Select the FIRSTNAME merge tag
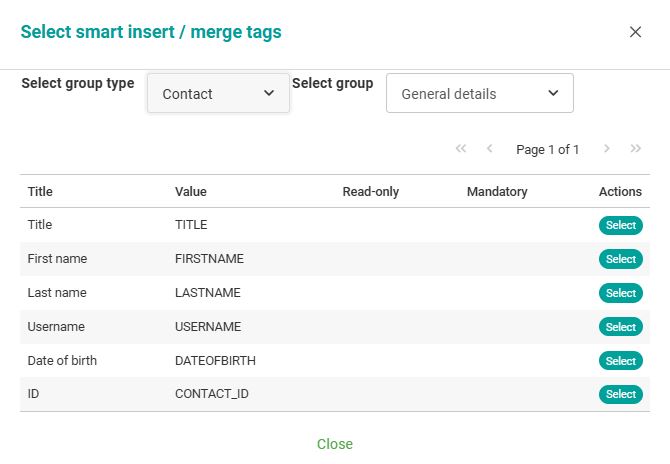The width and height of the screenshot is (670, 464). pos(620,259)
